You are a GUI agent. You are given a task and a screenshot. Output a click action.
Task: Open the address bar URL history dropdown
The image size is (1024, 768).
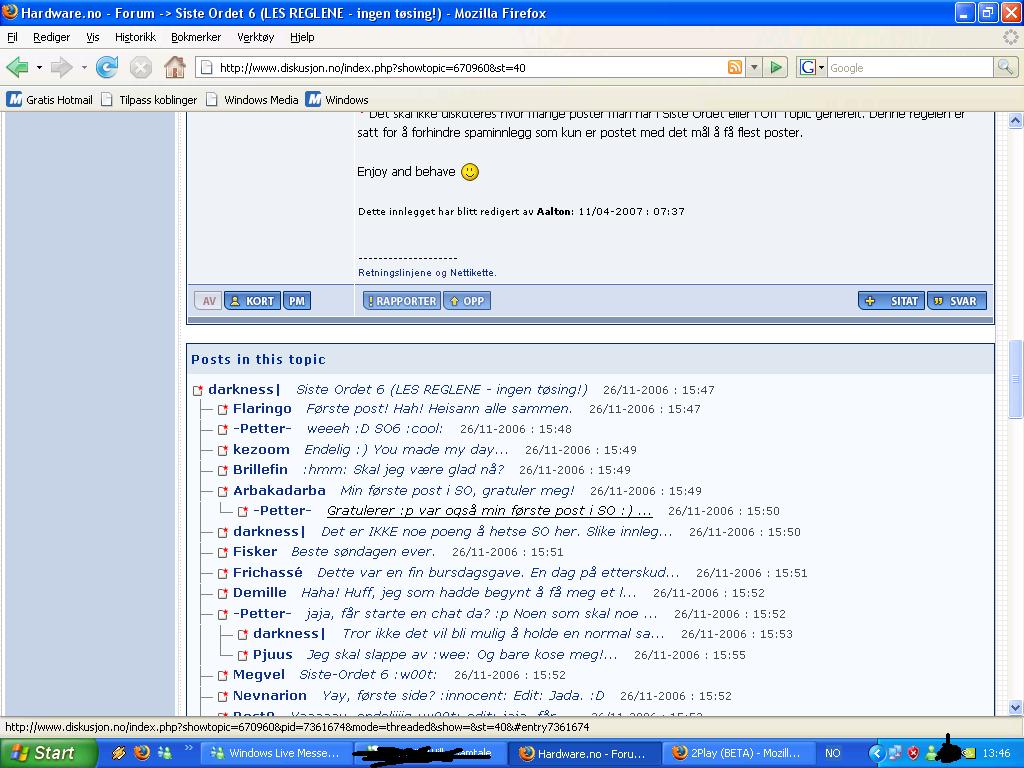754,67
